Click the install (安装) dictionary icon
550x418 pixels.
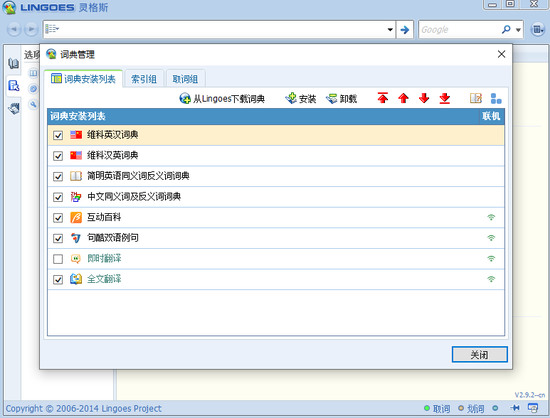291,99
